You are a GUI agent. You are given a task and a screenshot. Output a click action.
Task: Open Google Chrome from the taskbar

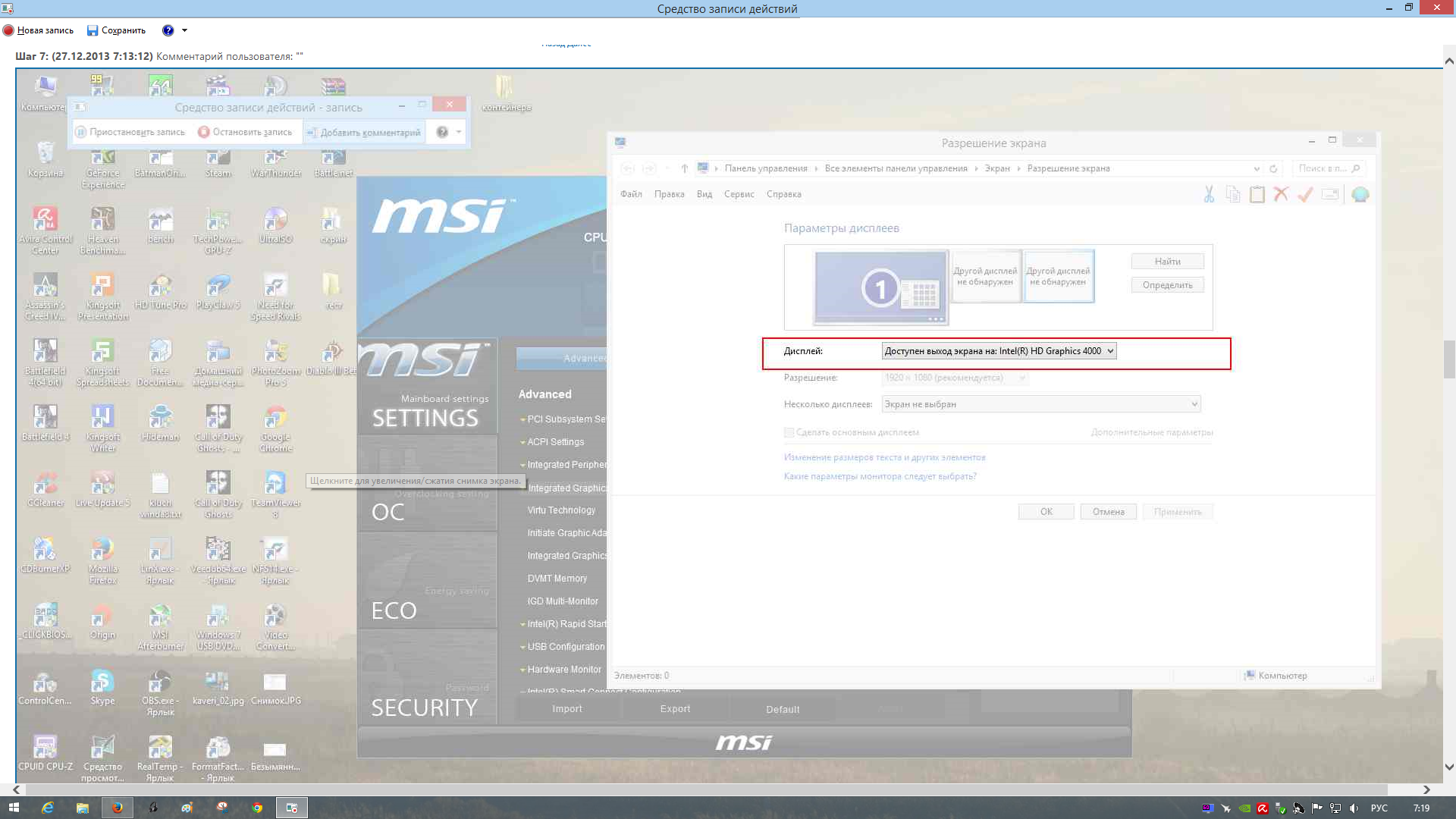click(x=257, y=808)
